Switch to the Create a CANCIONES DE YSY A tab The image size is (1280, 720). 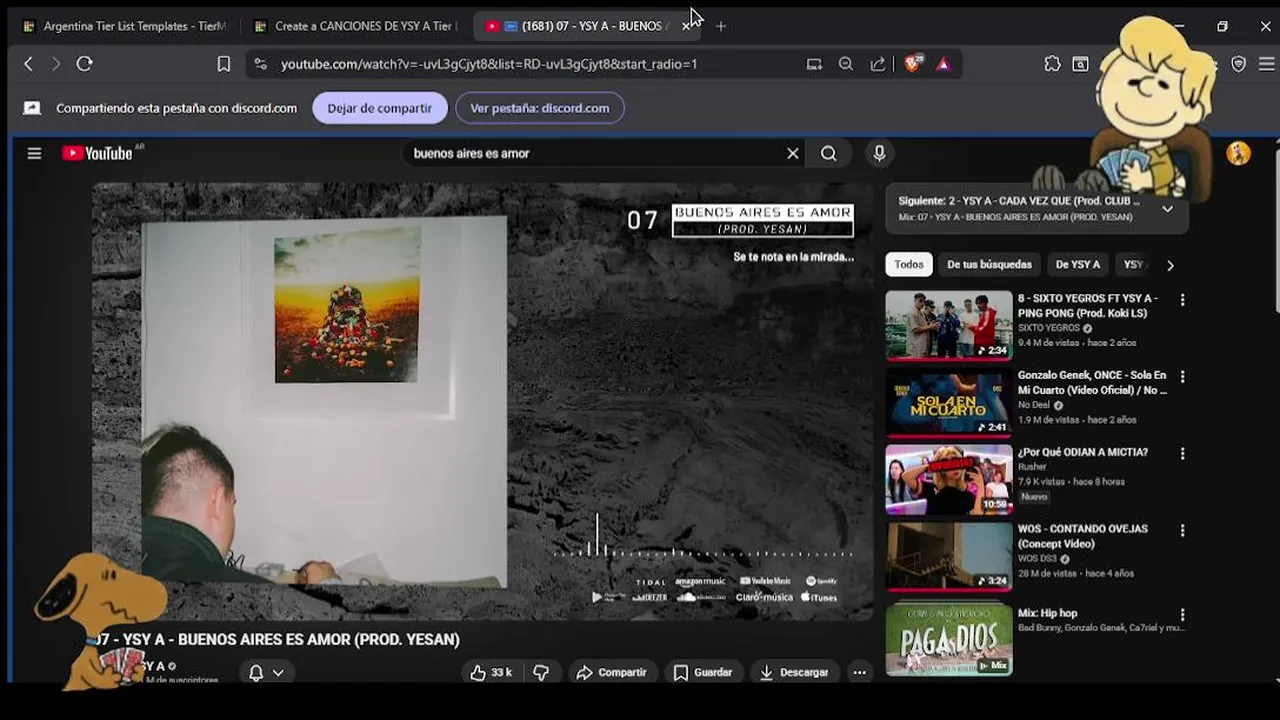[x=357, y=26]
